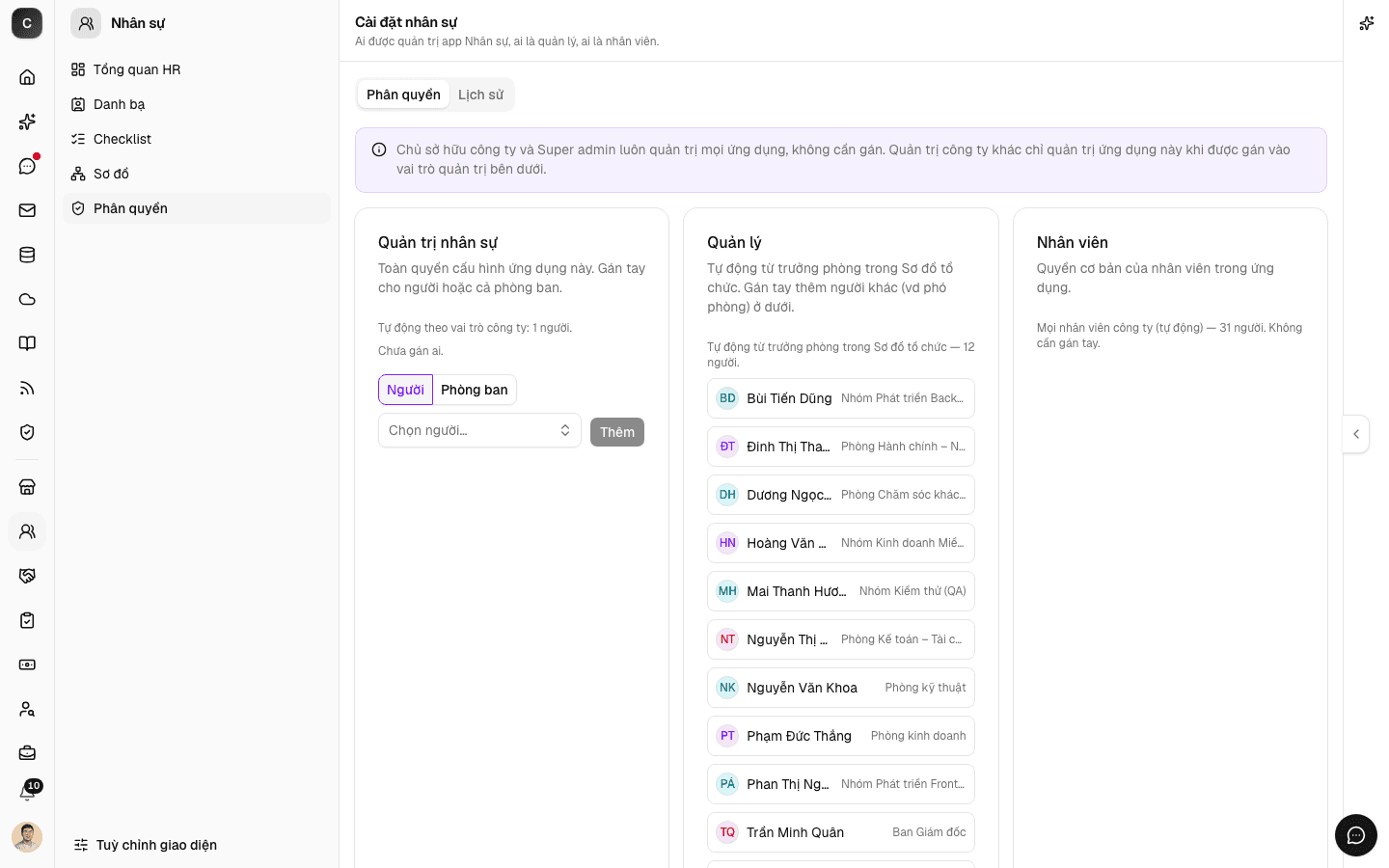This screenshot has height=868, width=1389.
Task: Click the Mai Thanh Hương manager row
Action: point(841,591)
